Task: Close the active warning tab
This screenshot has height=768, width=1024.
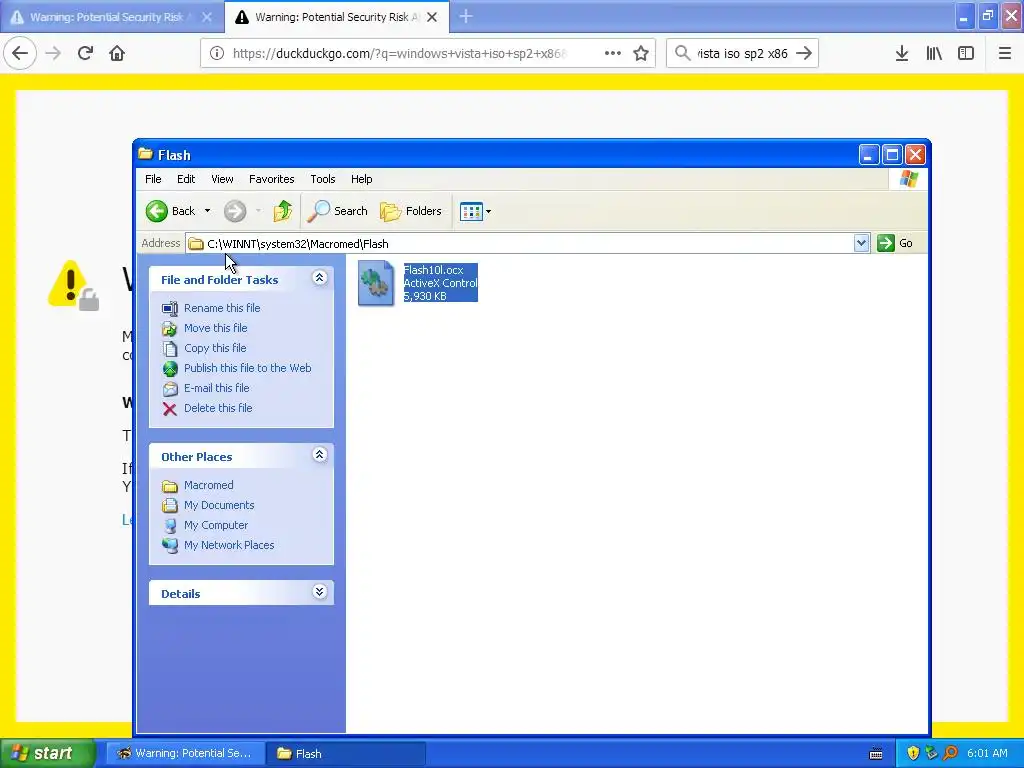Action: pos(432,17)
